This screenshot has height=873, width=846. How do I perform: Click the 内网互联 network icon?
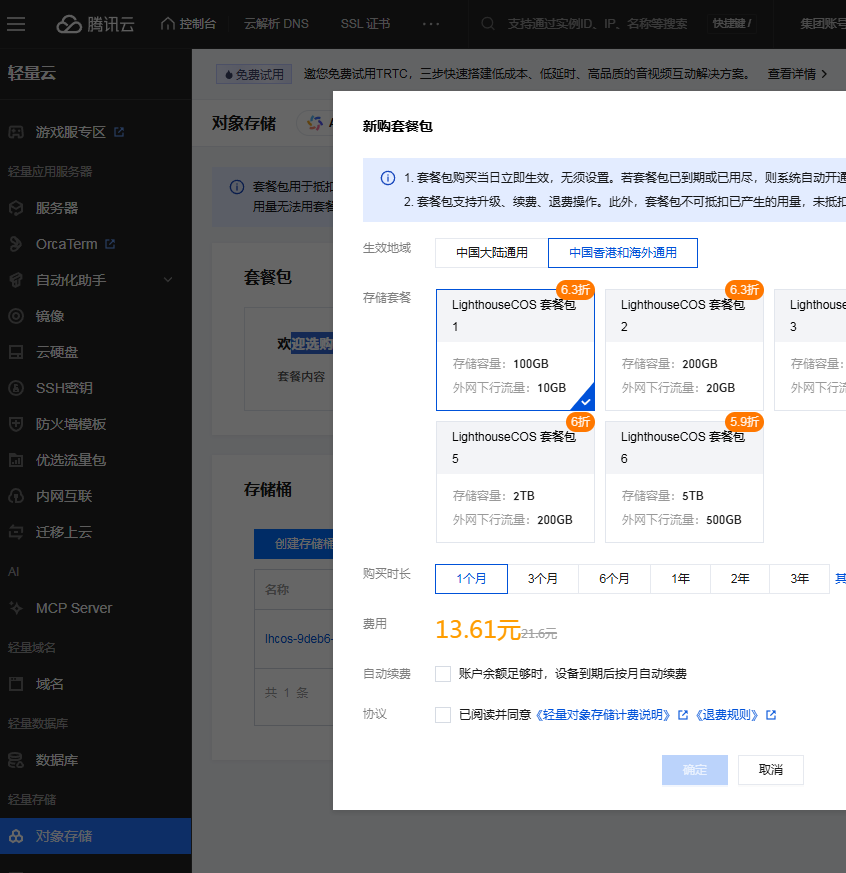[16, 496]
